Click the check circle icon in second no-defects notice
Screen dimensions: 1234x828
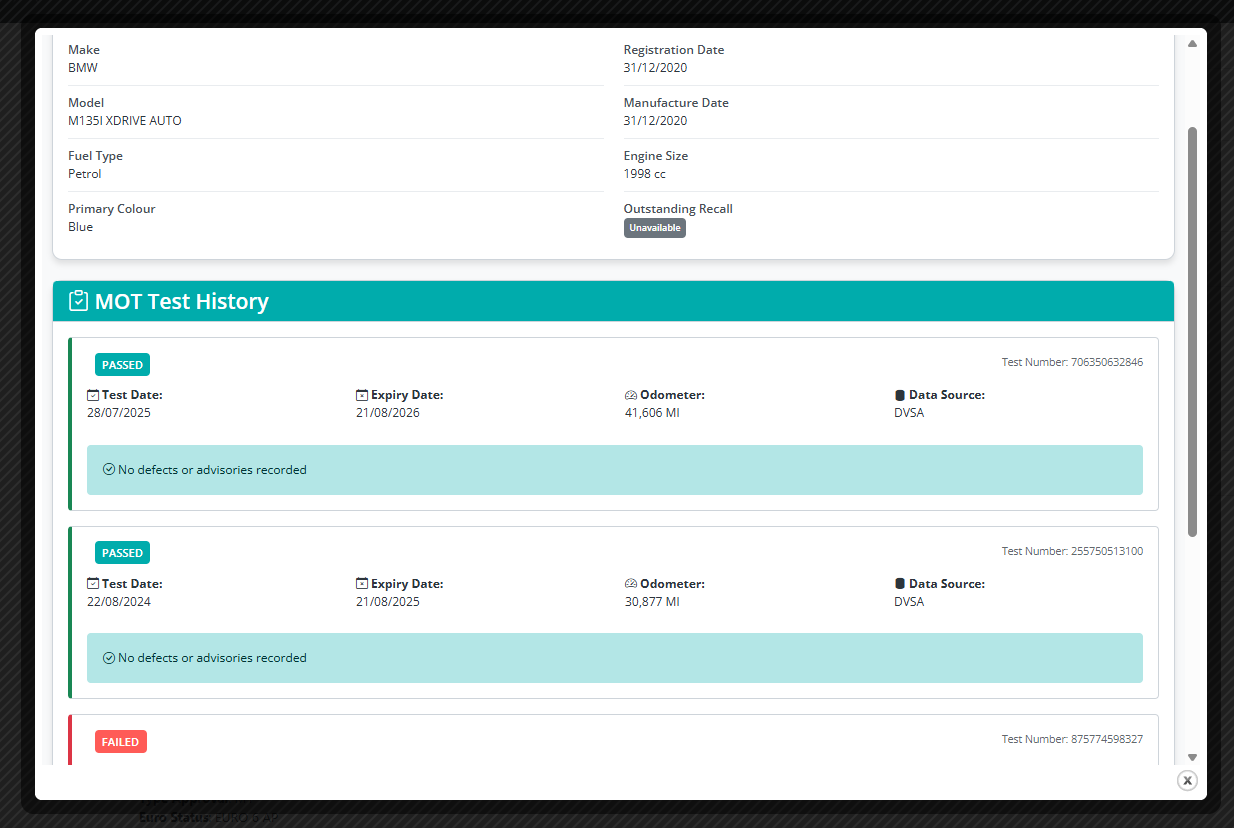109,657
